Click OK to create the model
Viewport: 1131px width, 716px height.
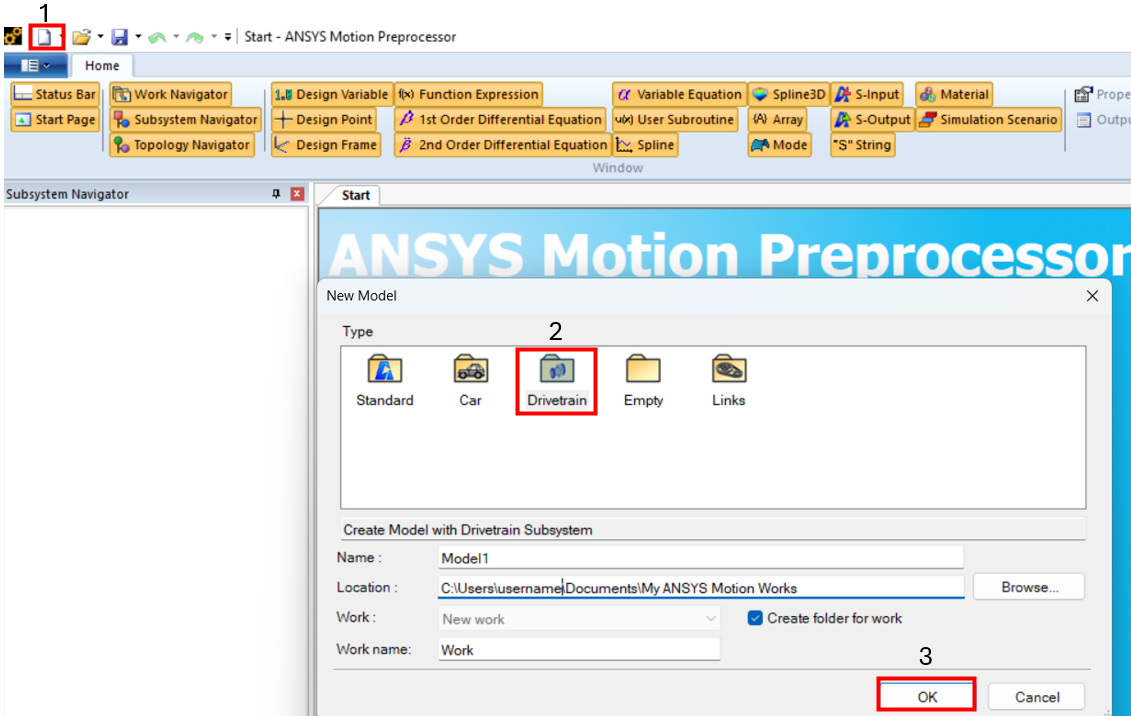click(x=927, y=697)
